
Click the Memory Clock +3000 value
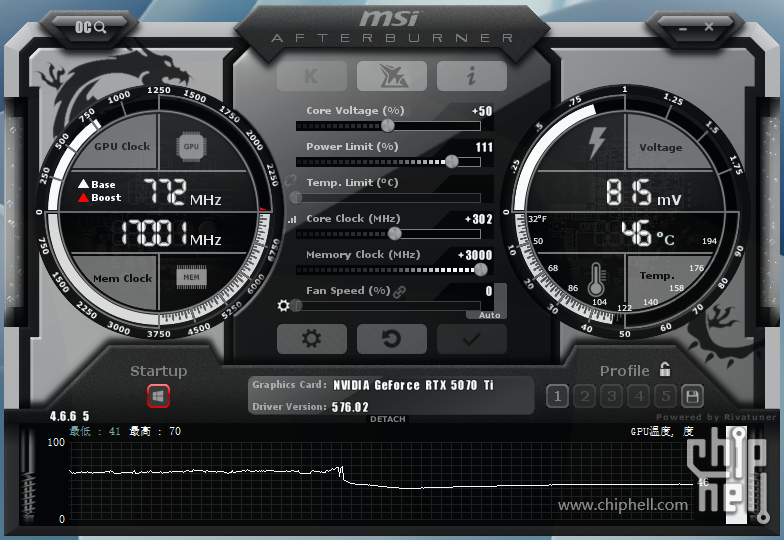tap(475, 255)
